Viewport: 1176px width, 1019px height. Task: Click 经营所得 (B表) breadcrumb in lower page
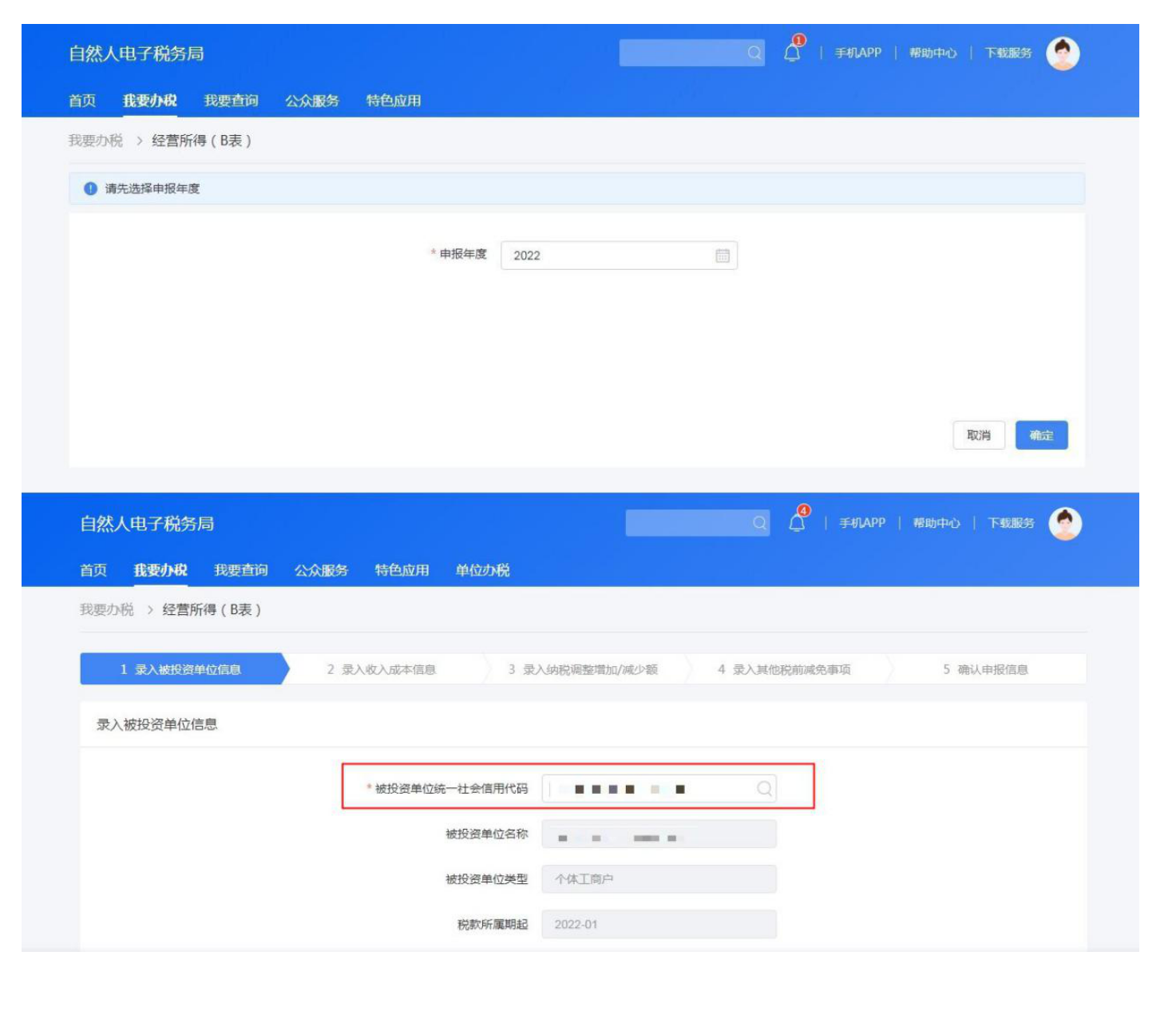click(x=212, y=610)
